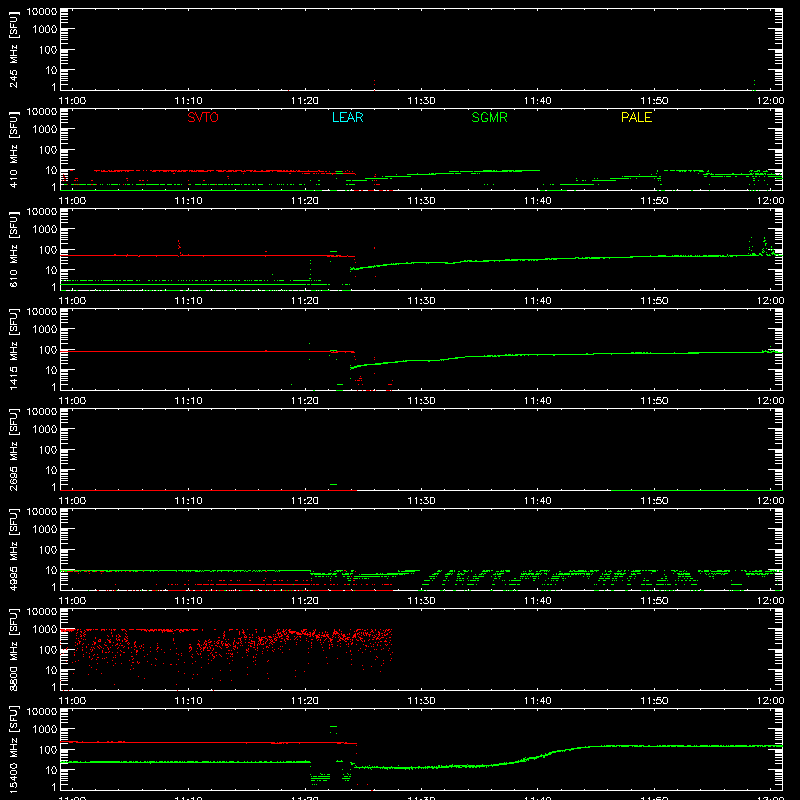This screenshot has height=800, width=800.
Task: Click the 11:40 tick label of the 2695 MHz plot
Action: click(538, 501)
